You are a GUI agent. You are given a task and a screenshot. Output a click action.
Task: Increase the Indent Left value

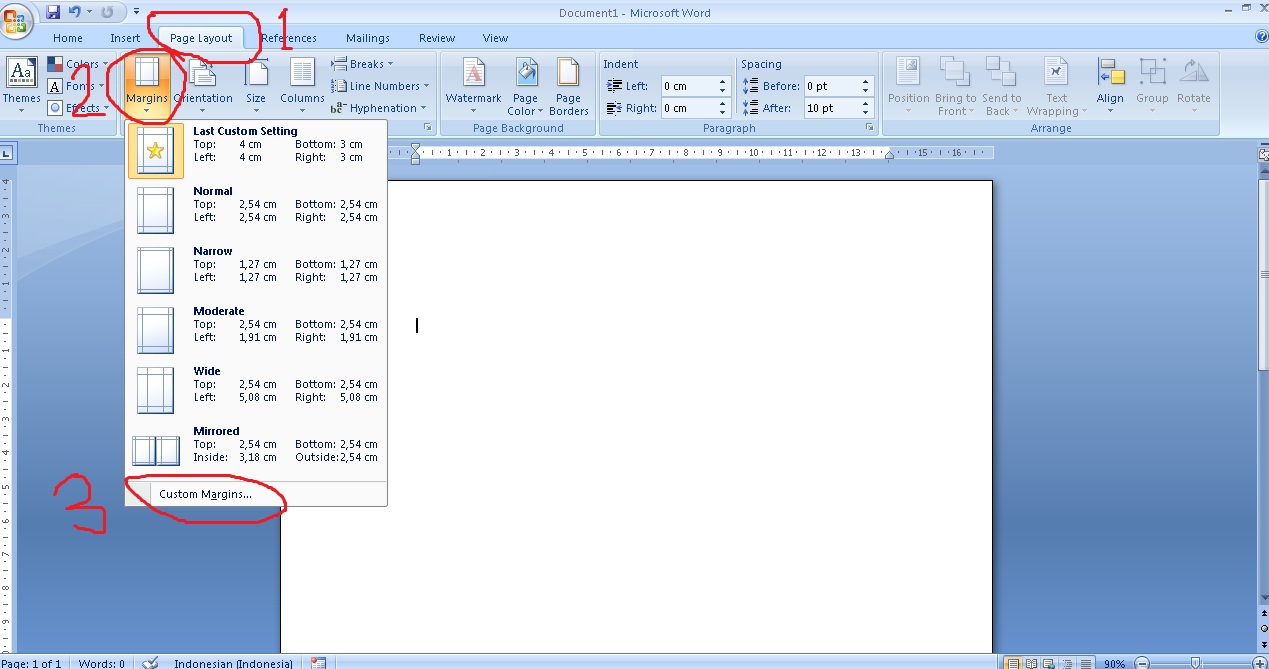point(723,81)
